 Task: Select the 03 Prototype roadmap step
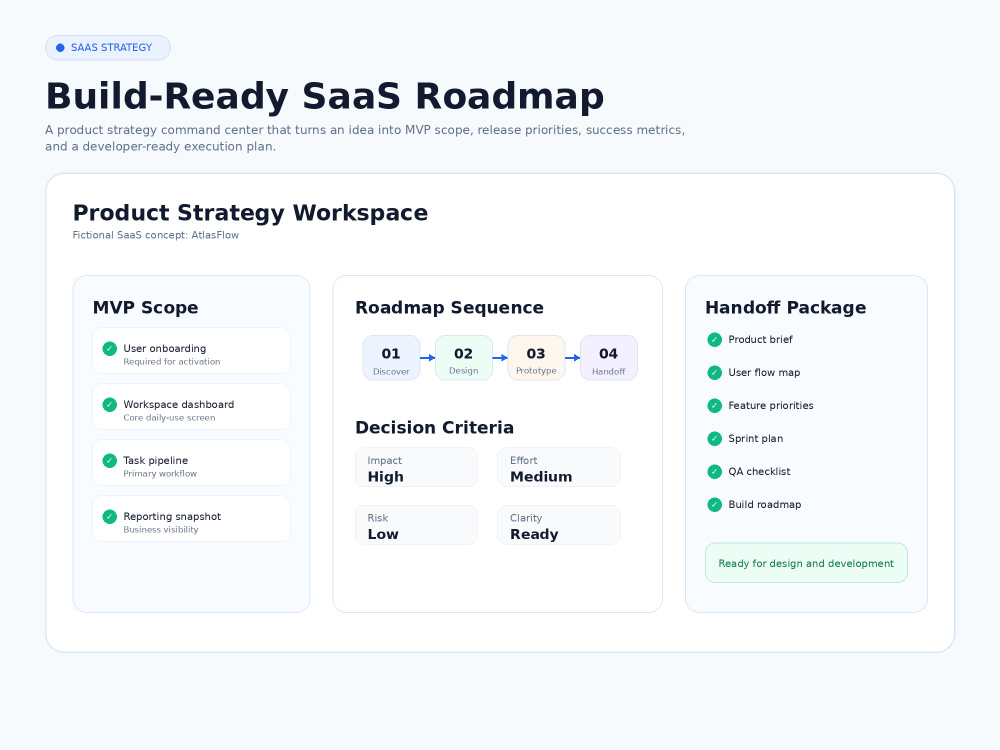(536, 358)
